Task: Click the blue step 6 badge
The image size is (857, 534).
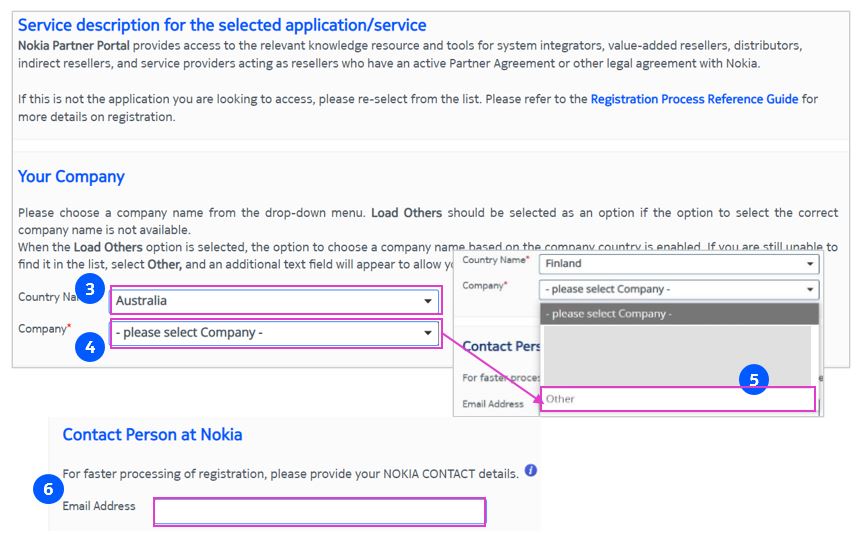Action: click(46, 489)
